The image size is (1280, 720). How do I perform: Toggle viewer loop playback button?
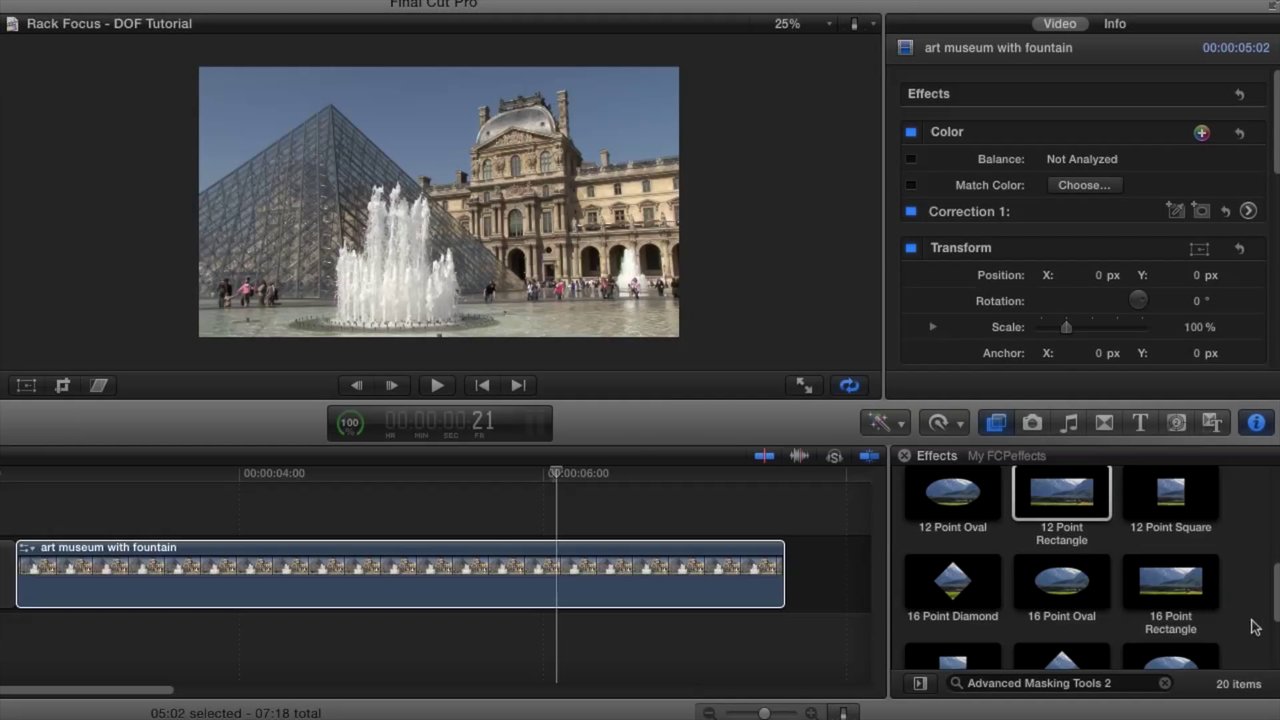[849, 386]
